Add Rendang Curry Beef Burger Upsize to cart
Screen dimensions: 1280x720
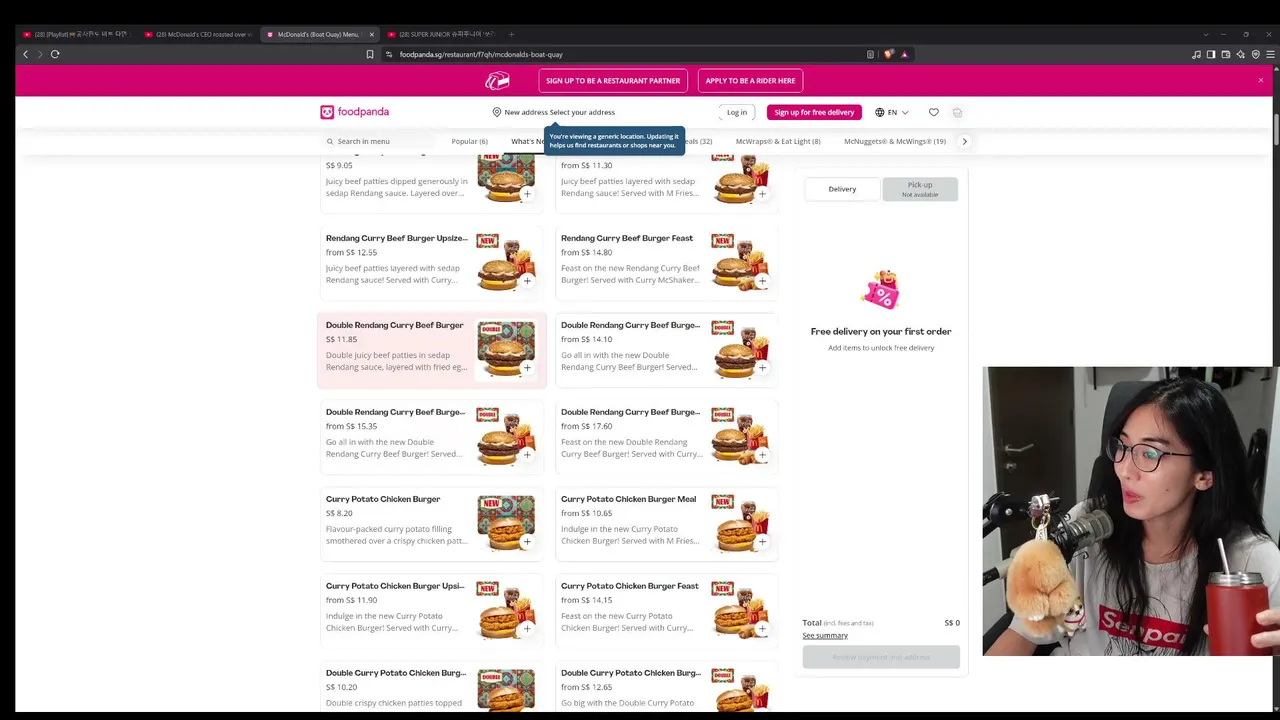click(x=527, y=281)
